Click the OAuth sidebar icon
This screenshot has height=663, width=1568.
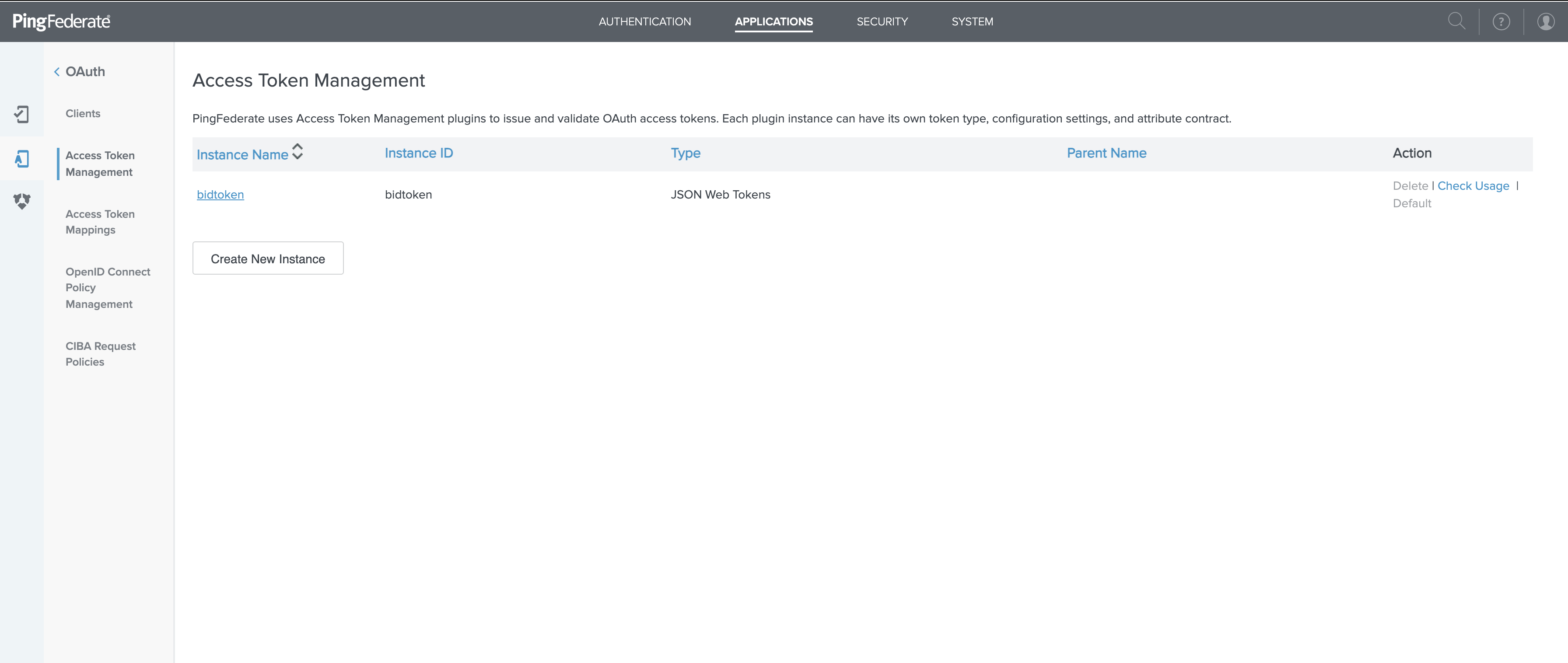tap(22, 159)
